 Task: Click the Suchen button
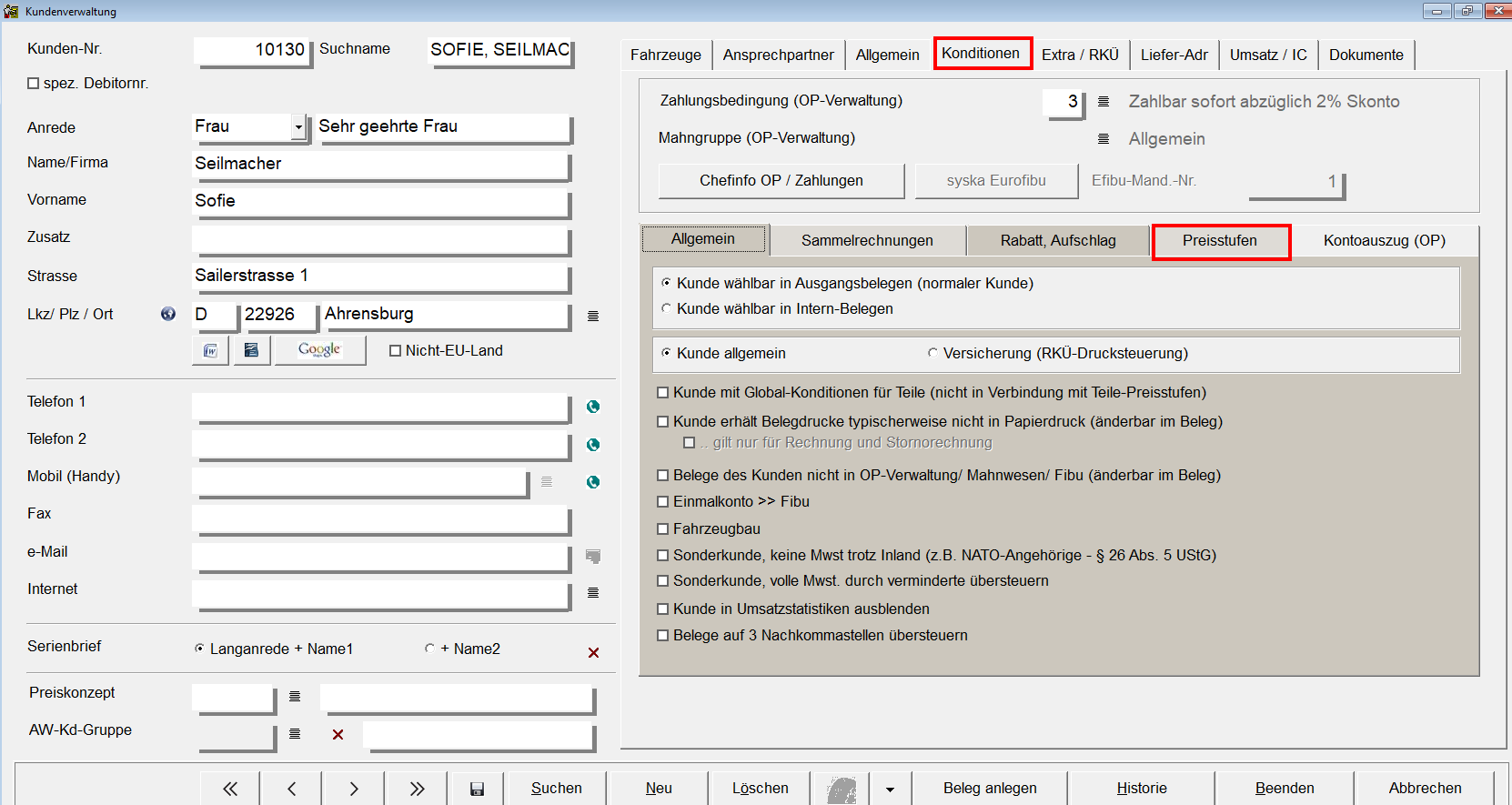pyautogui.click(x=557, y=789)
